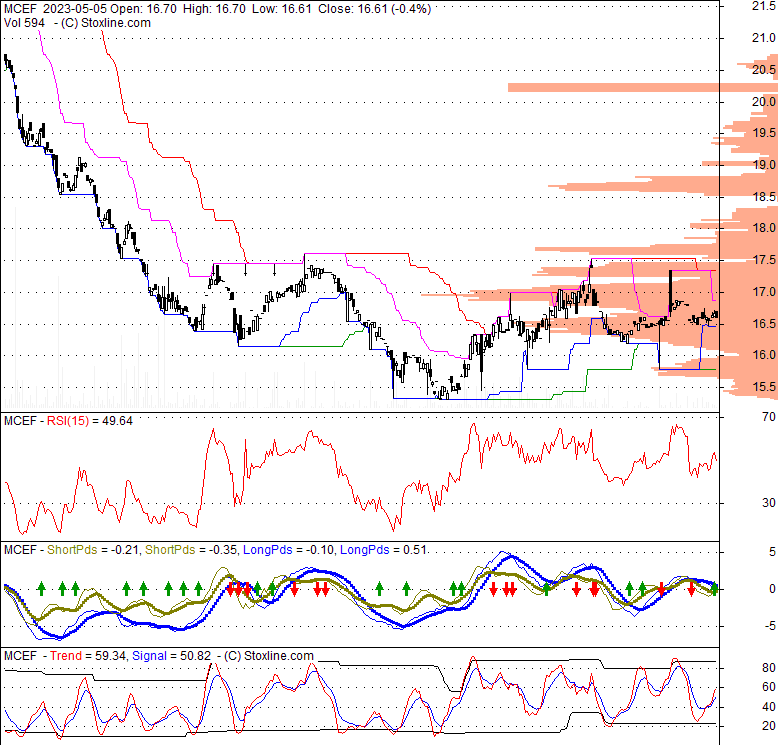Viewport: 780px width, 745px height.
Task: Click the 17.0 price axis label
Action: [x=764, y=291]
